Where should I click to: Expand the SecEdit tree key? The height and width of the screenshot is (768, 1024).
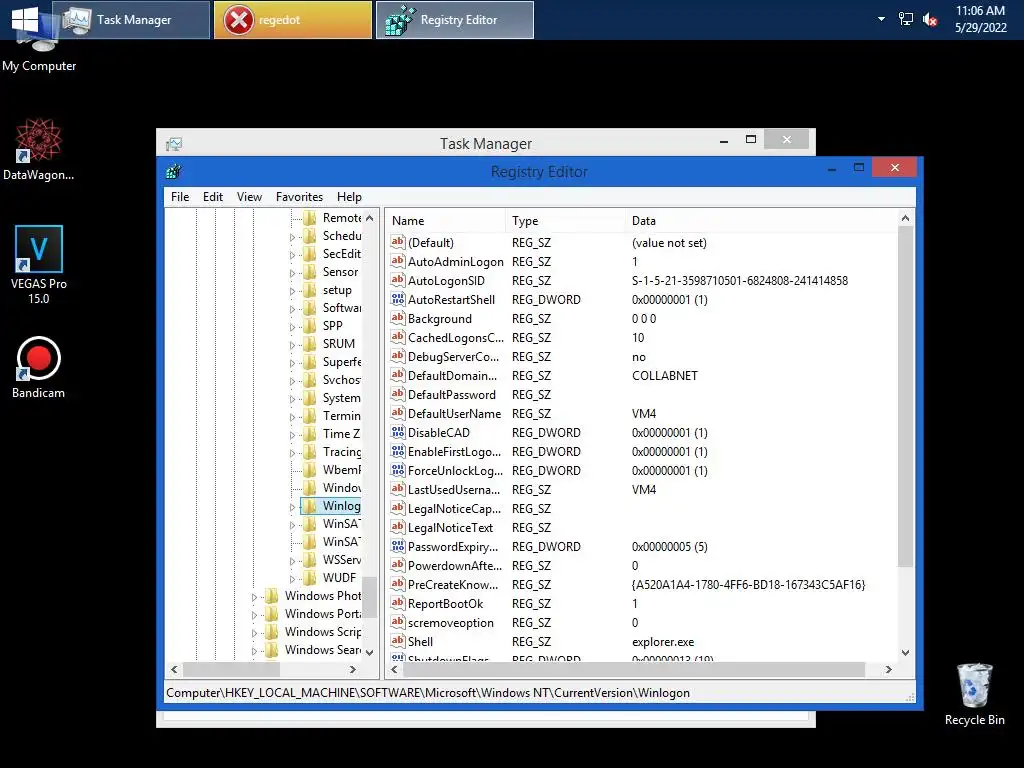[292, 255]
